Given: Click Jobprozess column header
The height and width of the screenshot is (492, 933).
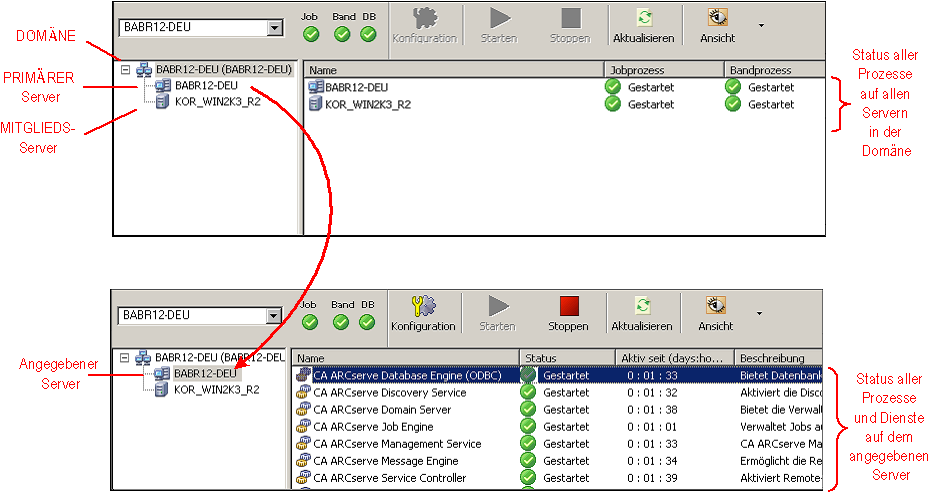Looking at the screenshot, I should (664, 70).
